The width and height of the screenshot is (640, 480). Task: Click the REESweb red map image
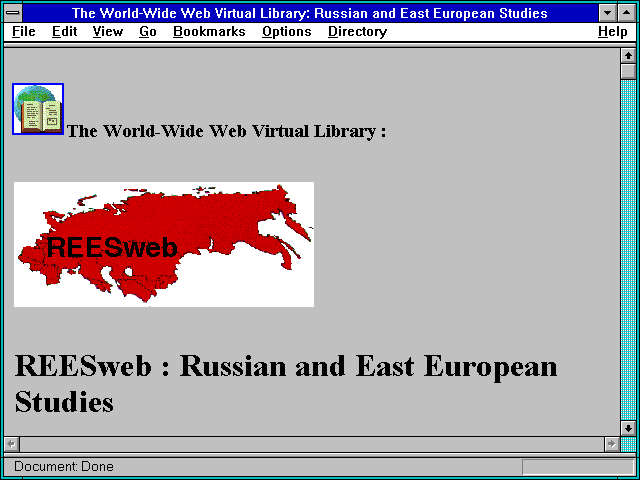tap(164, 244)
